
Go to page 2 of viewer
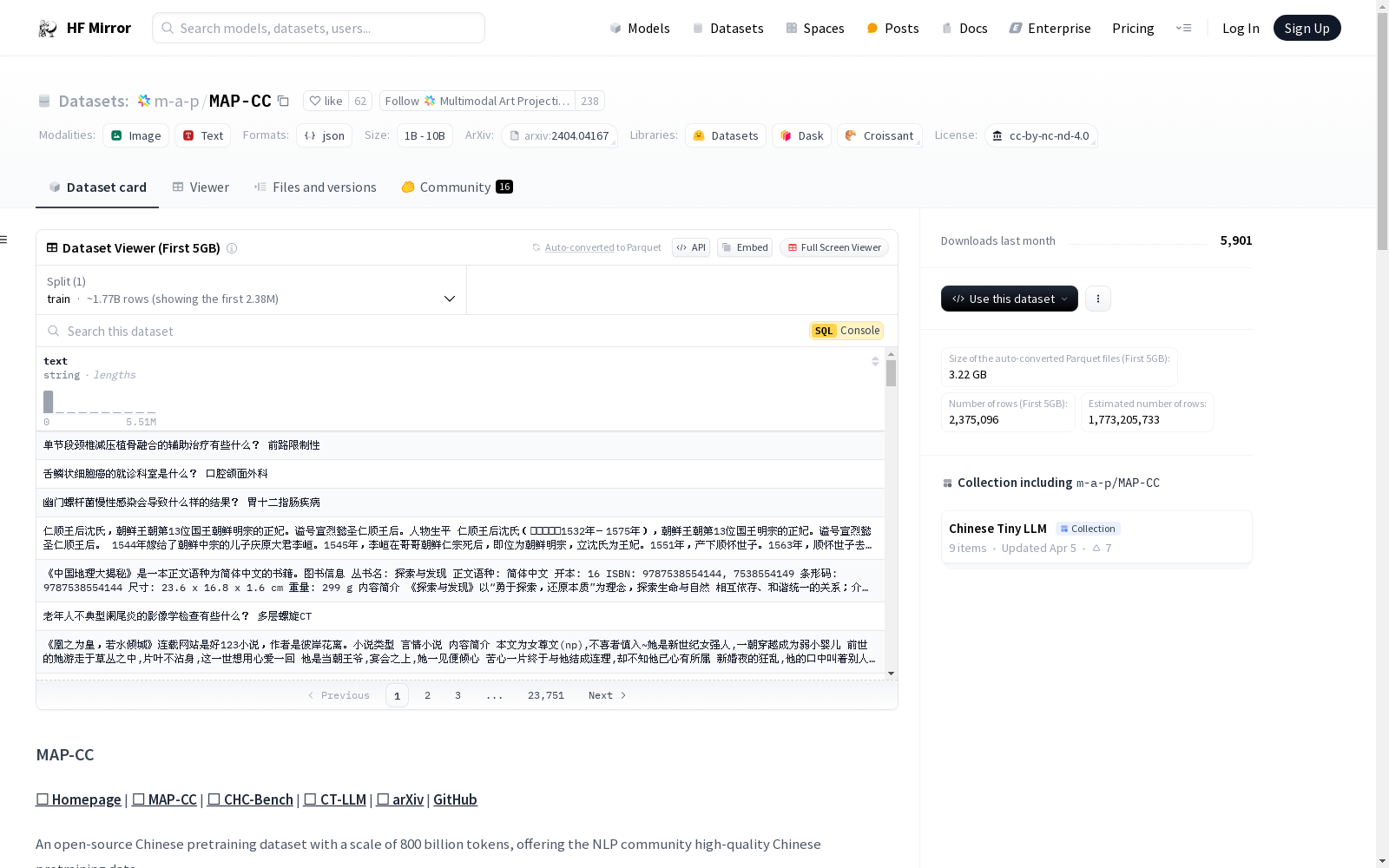point(427,695)
